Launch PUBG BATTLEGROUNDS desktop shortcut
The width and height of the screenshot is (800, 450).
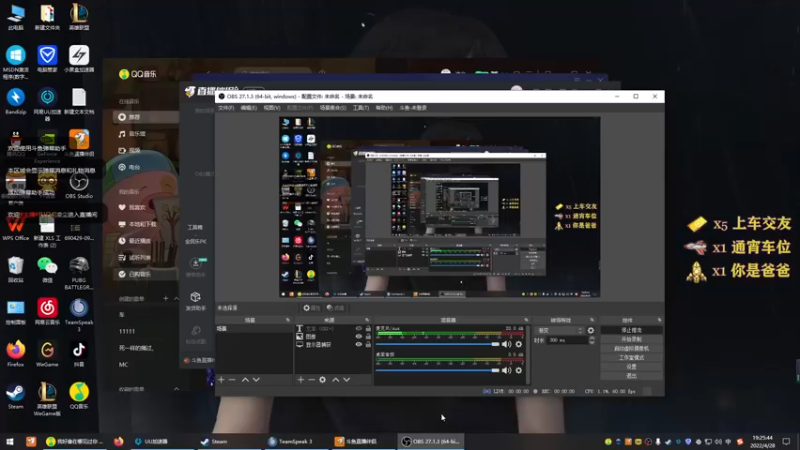tap(79, 273)
